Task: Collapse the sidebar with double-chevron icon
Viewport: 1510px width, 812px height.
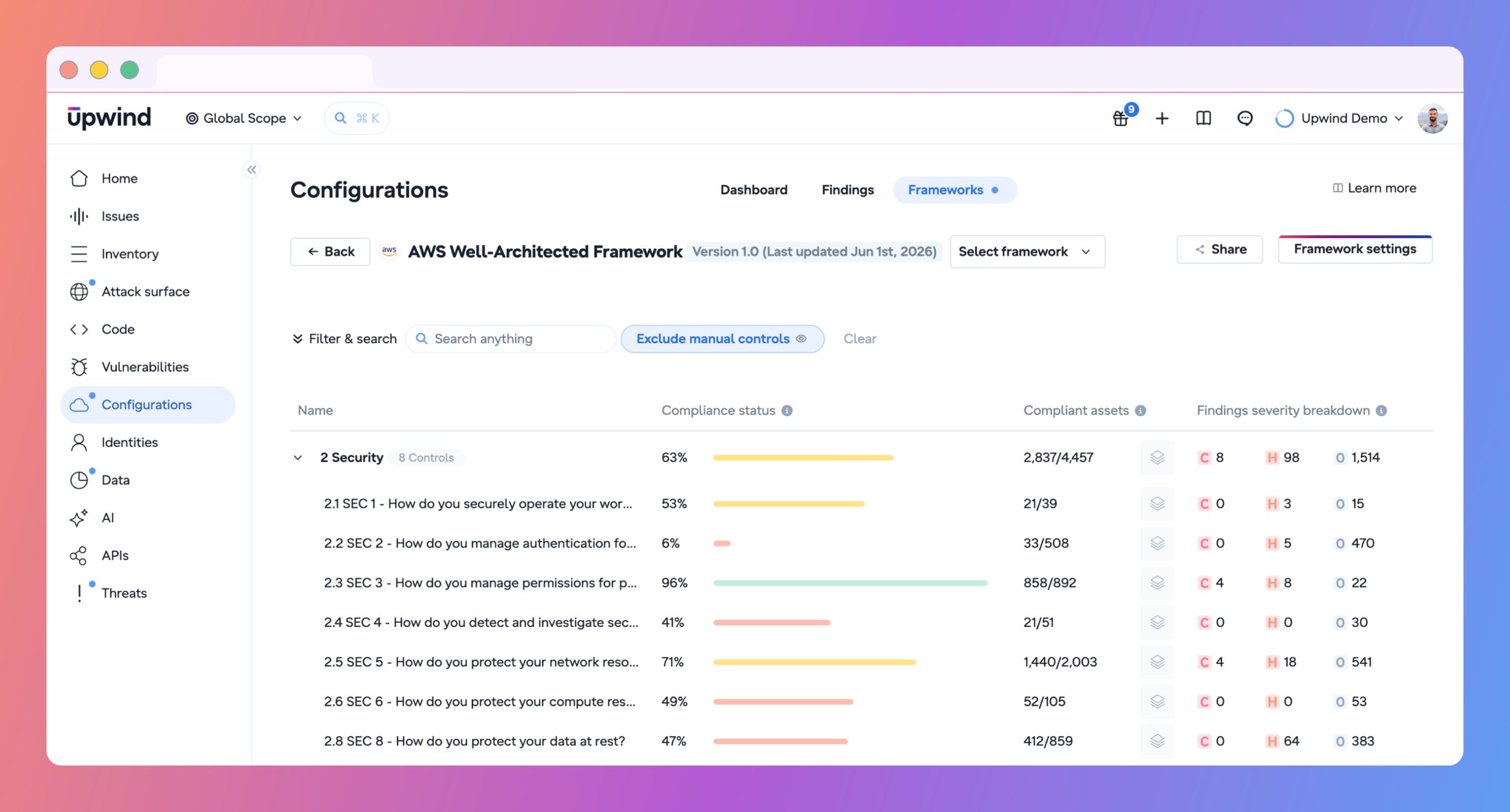Action: point(252,170)
